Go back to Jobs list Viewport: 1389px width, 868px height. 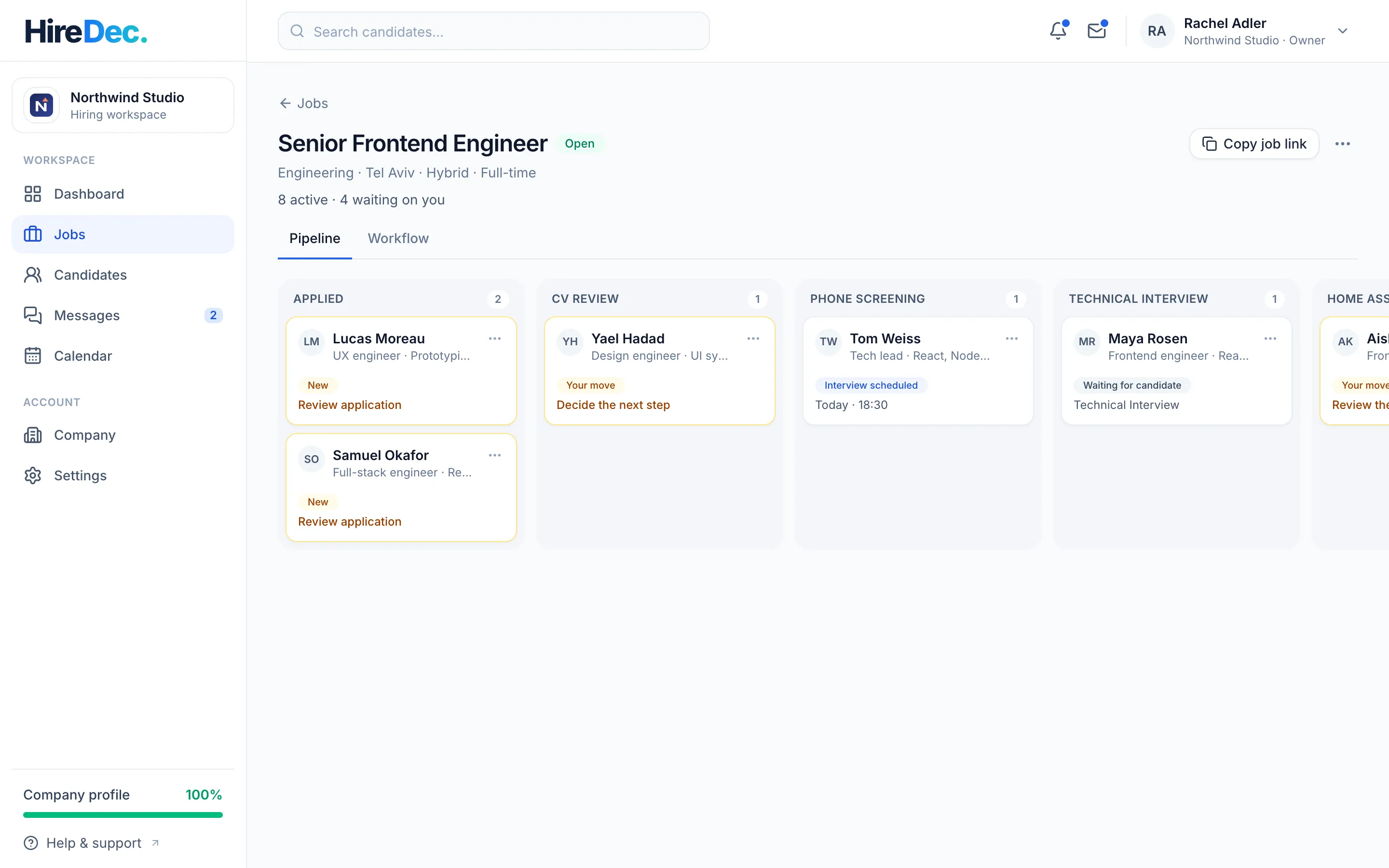point(304,103)
